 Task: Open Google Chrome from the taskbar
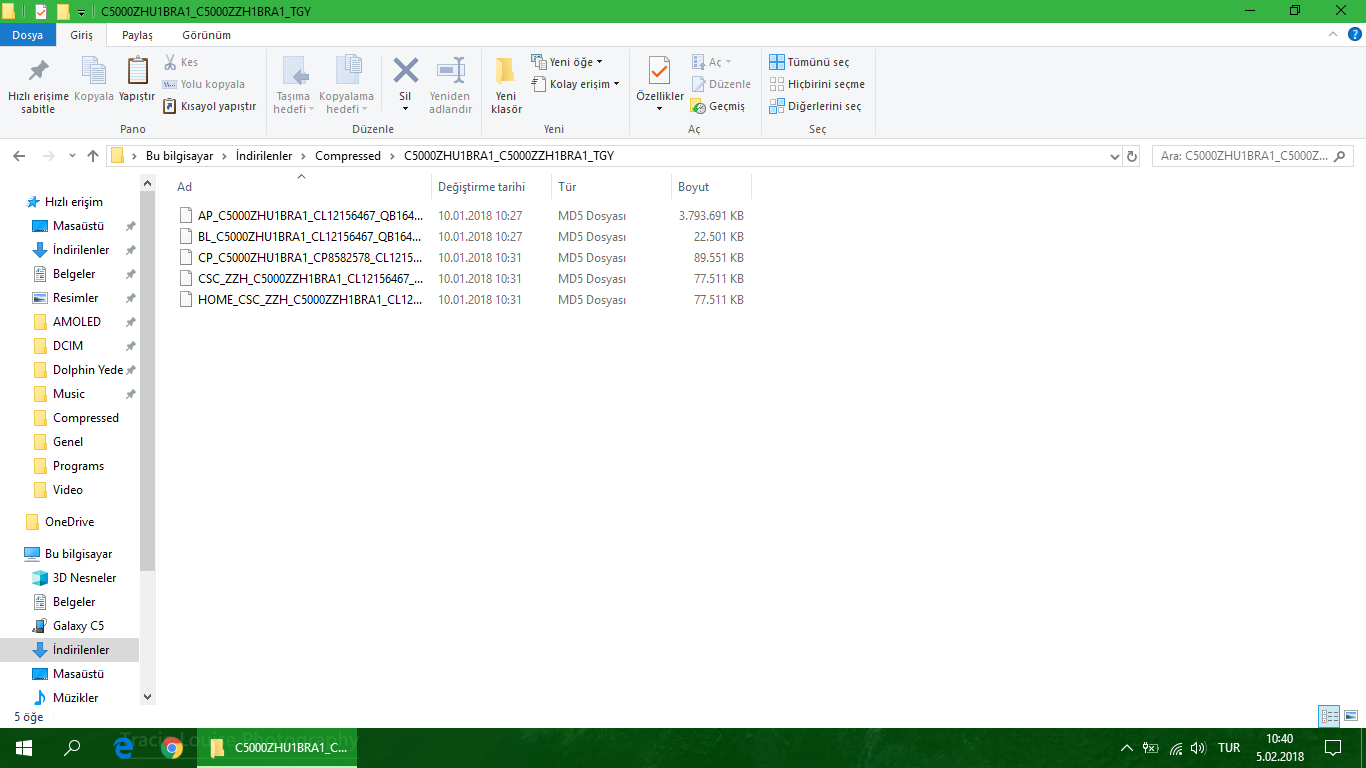click(x=172, y=747)
